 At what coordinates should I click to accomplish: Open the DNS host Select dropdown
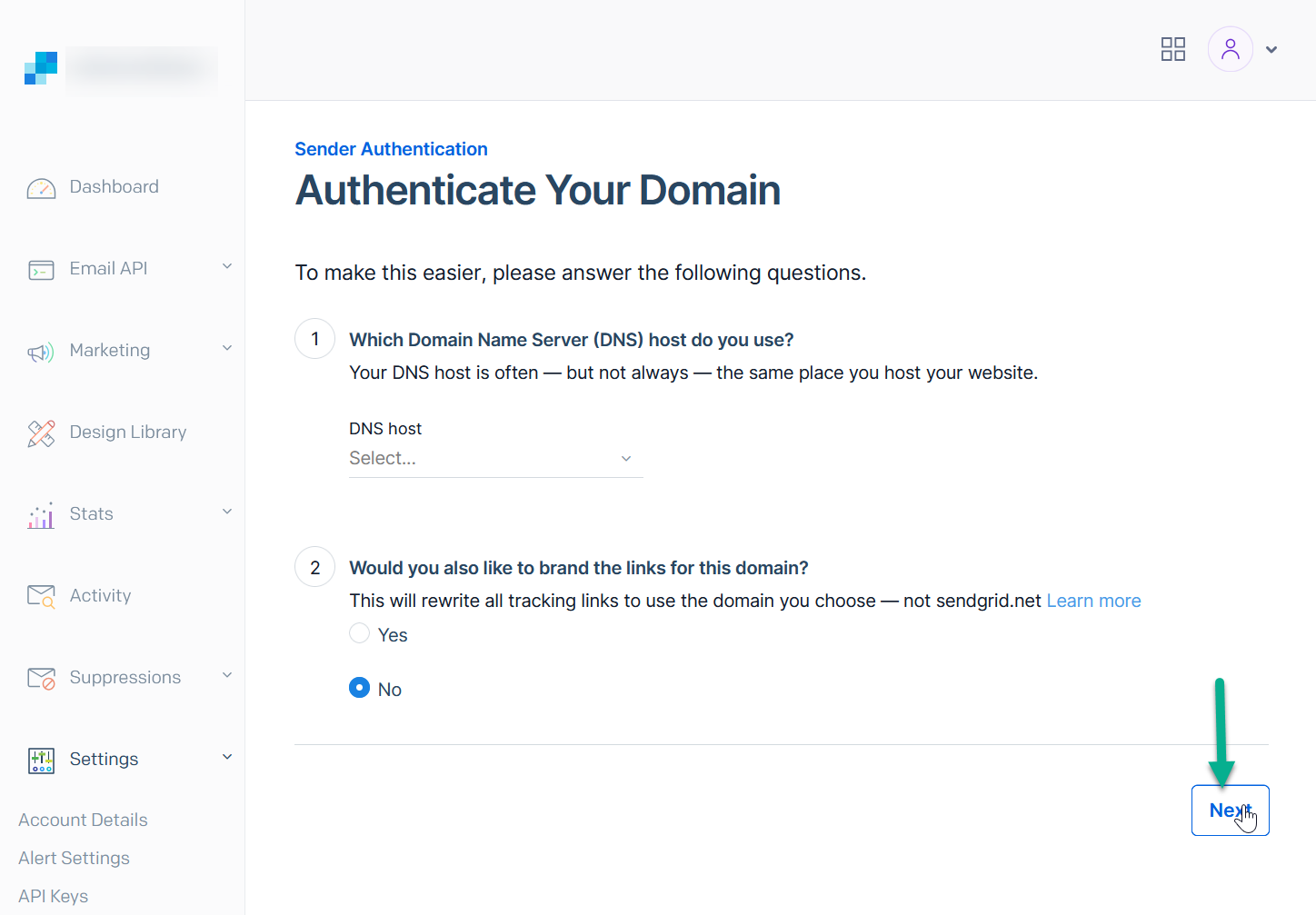pos(495,458)
